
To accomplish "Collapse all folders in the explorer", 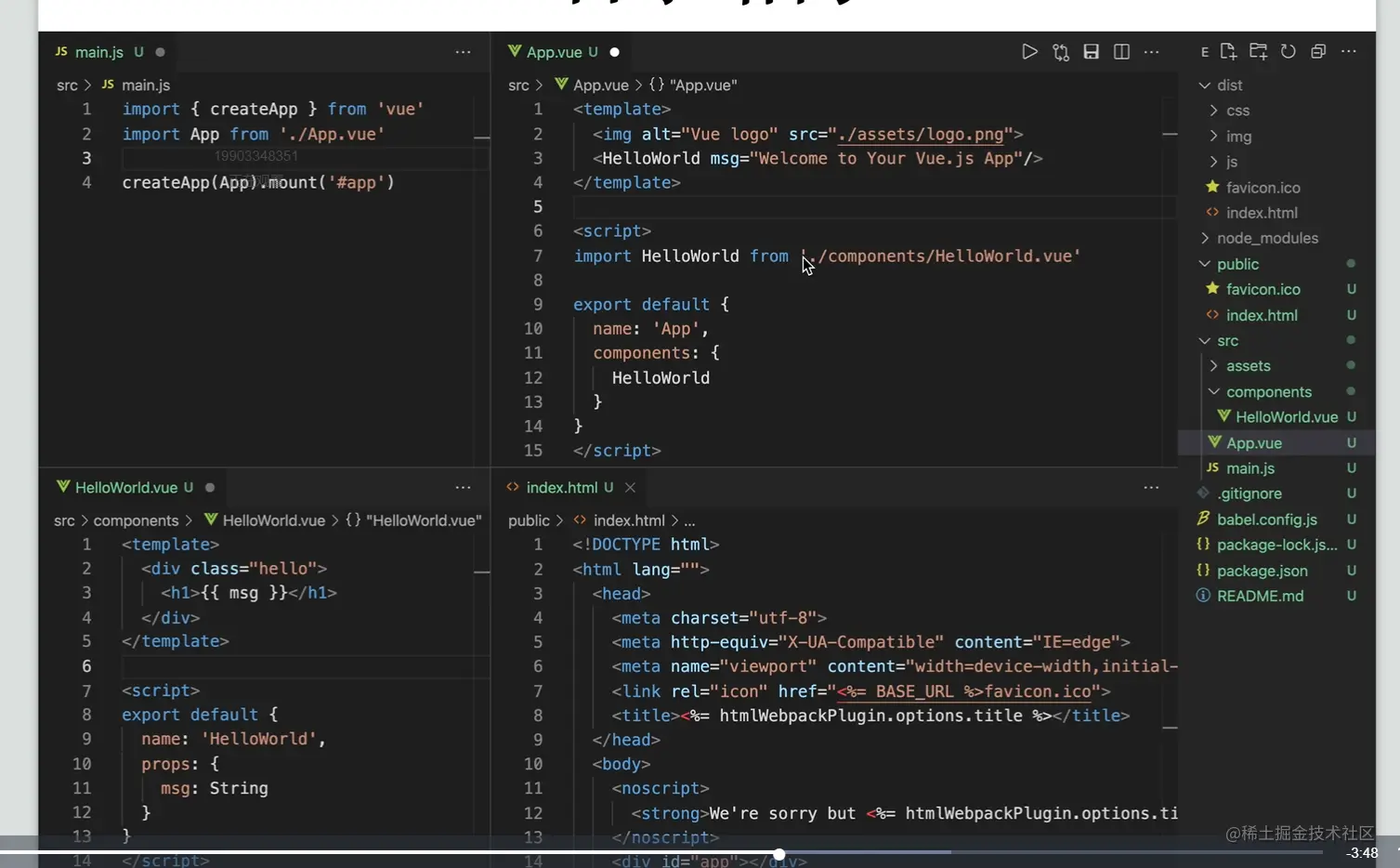I will [1318, 51].
